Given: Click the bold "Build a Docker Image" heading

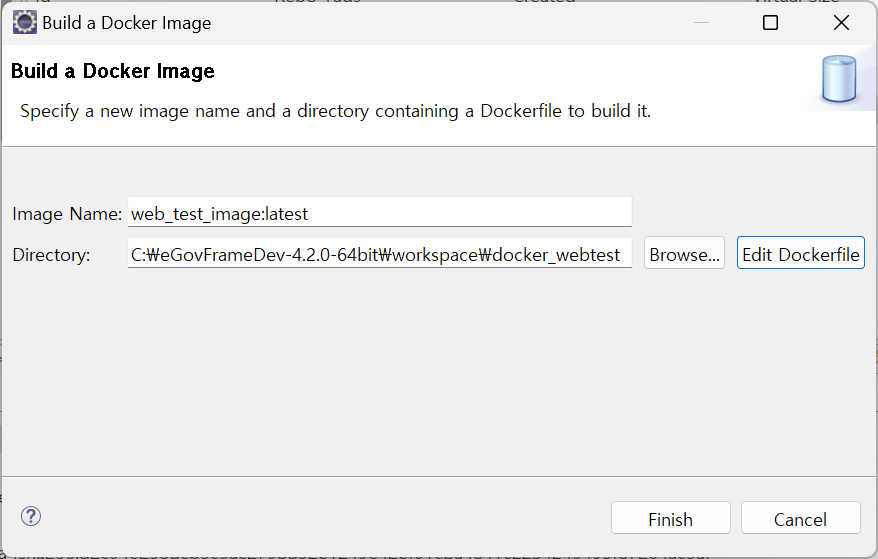Looking at the screenshot, I should pyautogui.click(x=112, y=72).
